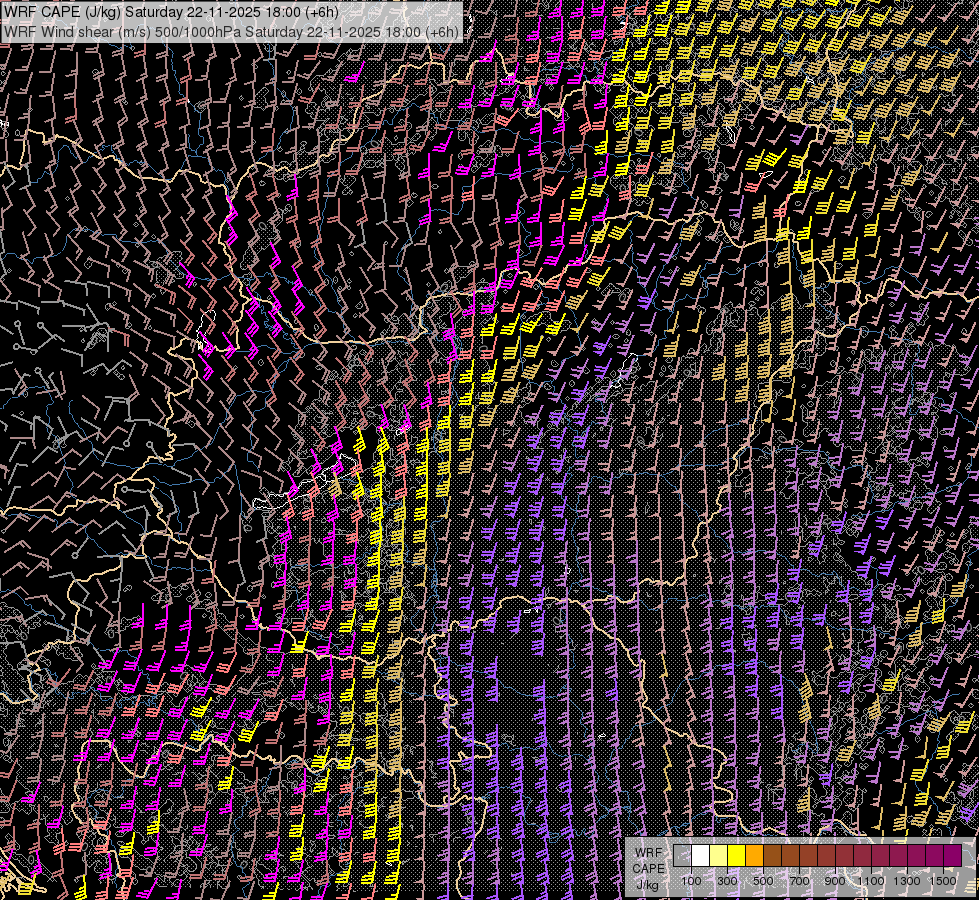Click the 100 label in legend

pyautogui.click(x=691, y=880)
